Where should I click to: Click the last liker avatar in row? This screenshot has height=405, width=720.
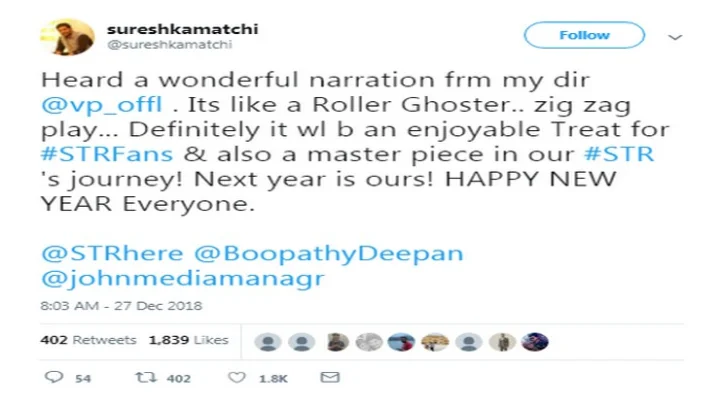(536, 341)
